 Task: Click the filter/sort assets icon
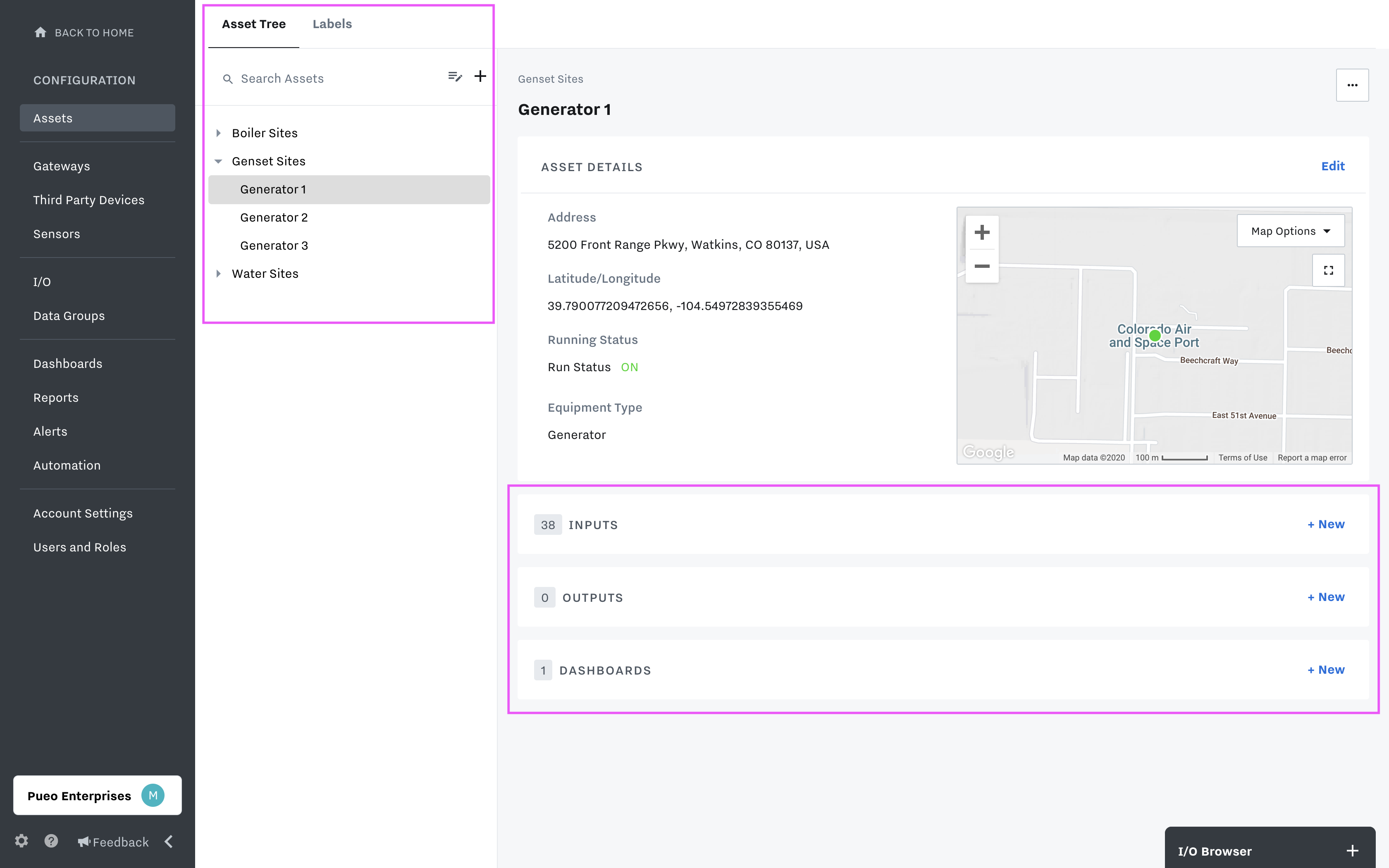pyautogui.click(x=453, y=77)
